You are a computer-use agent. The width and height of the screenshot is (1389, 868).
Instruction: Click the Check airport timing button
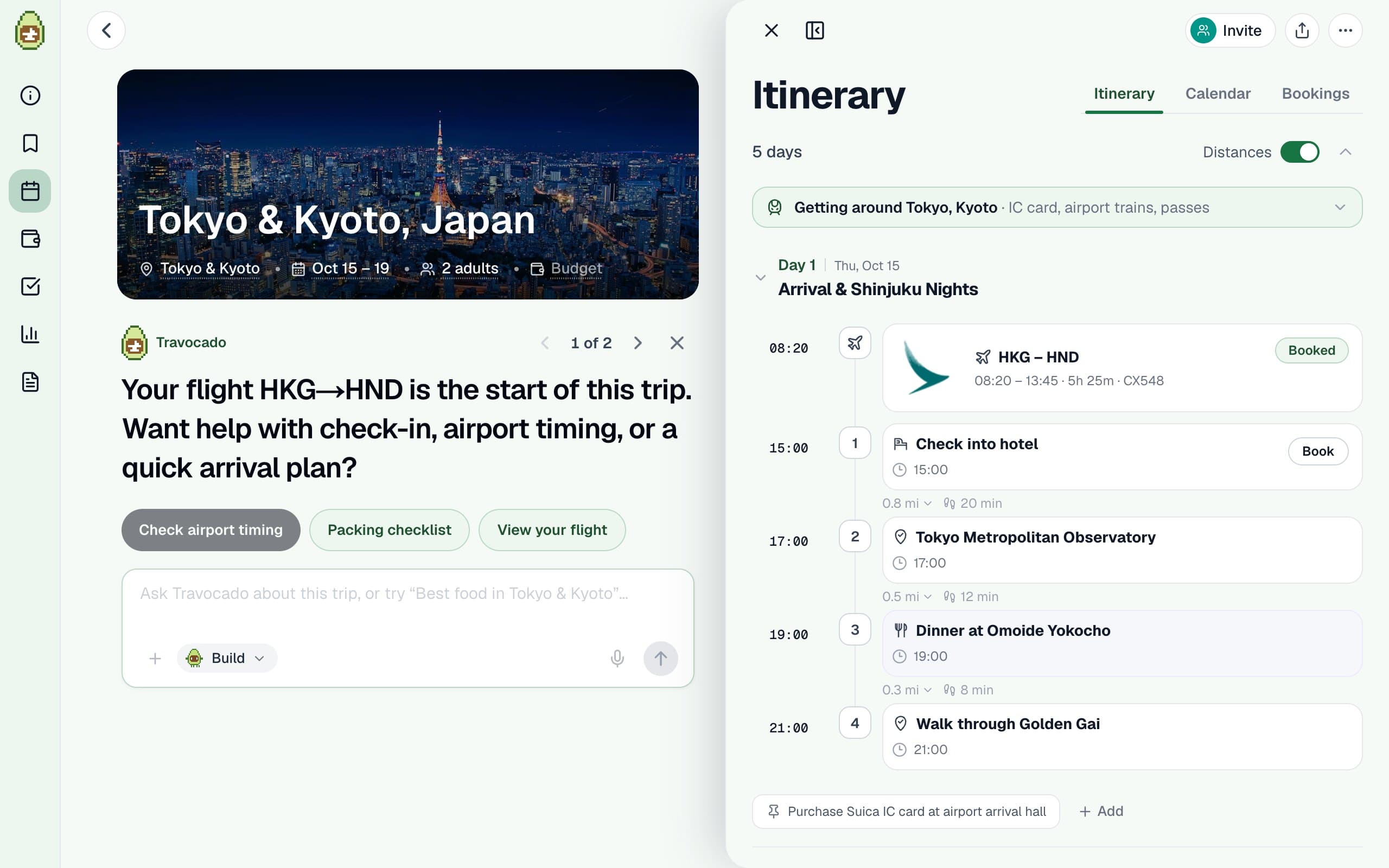tap(211, 530)
